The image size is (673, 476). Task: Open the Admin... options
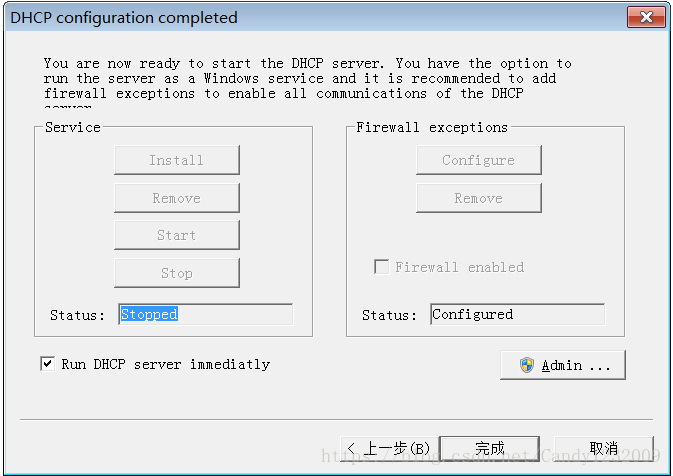[x=563, y=365]
